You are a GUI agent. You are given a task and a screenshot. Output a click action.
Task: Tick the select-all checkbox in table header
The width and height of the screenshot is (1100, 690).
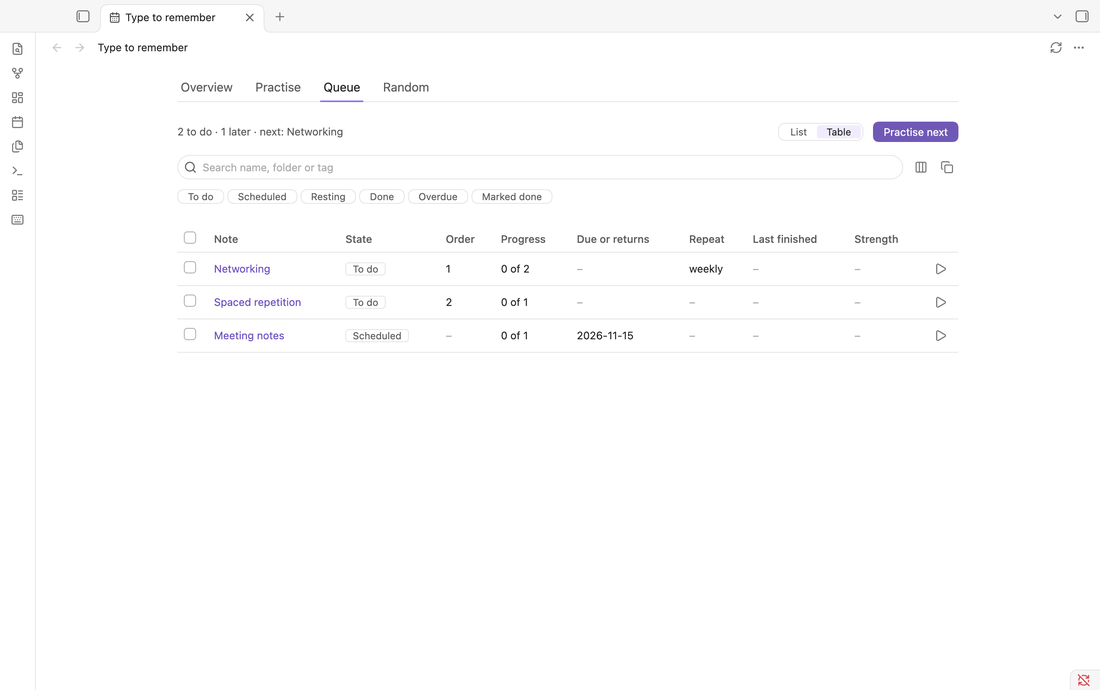point(190,238)
